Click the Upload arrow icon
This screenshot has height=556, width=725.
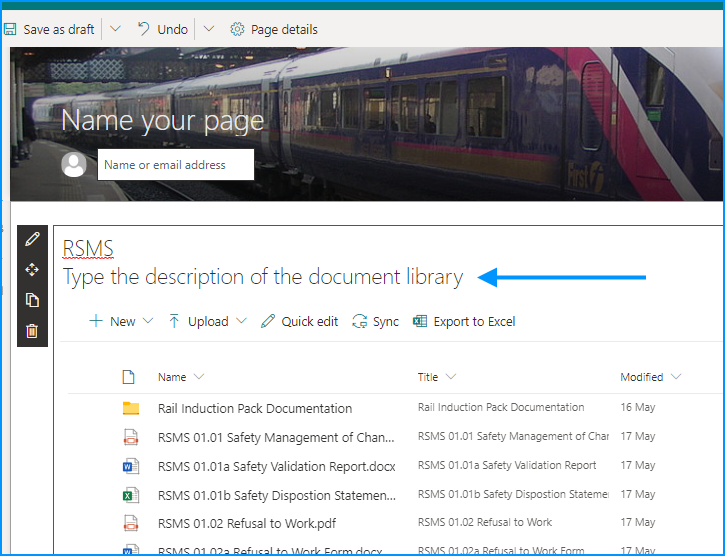coord(174,321)
